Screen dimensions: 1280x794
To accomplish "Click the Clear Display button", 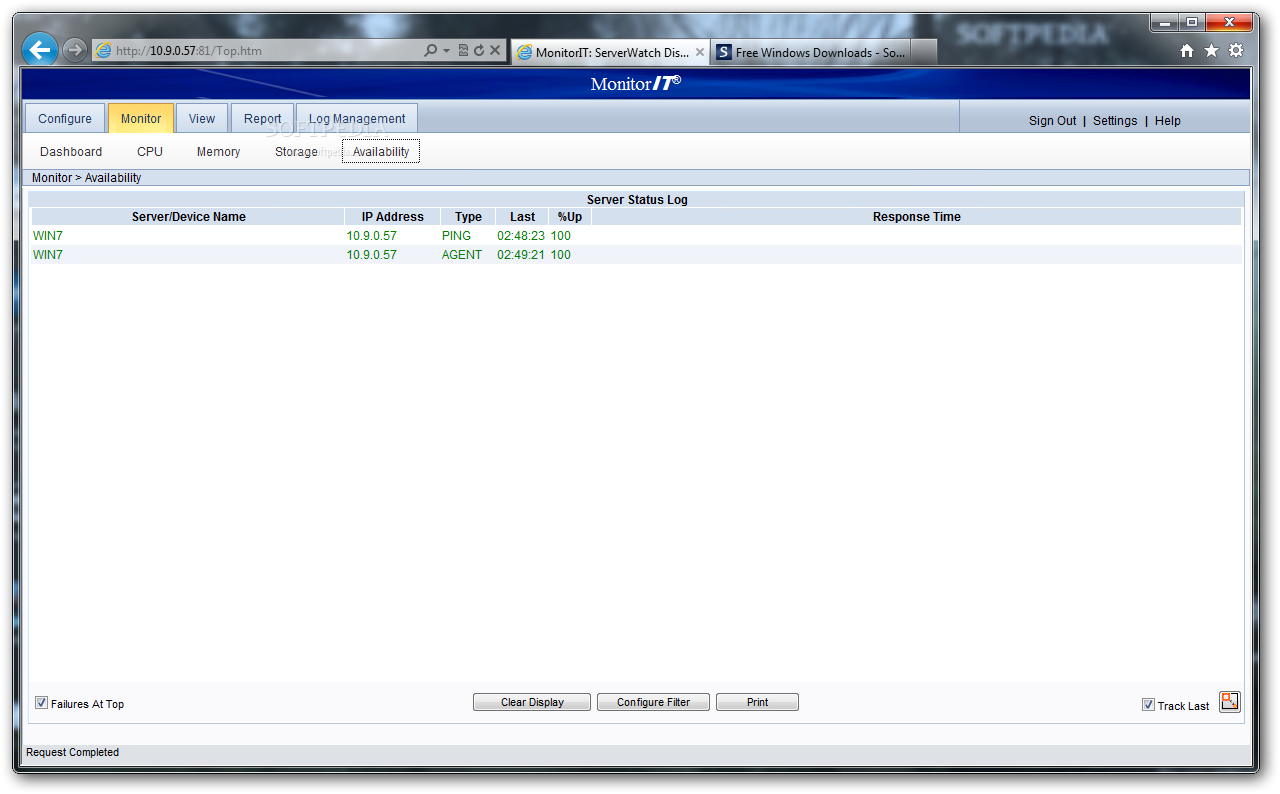I will 532,702.
